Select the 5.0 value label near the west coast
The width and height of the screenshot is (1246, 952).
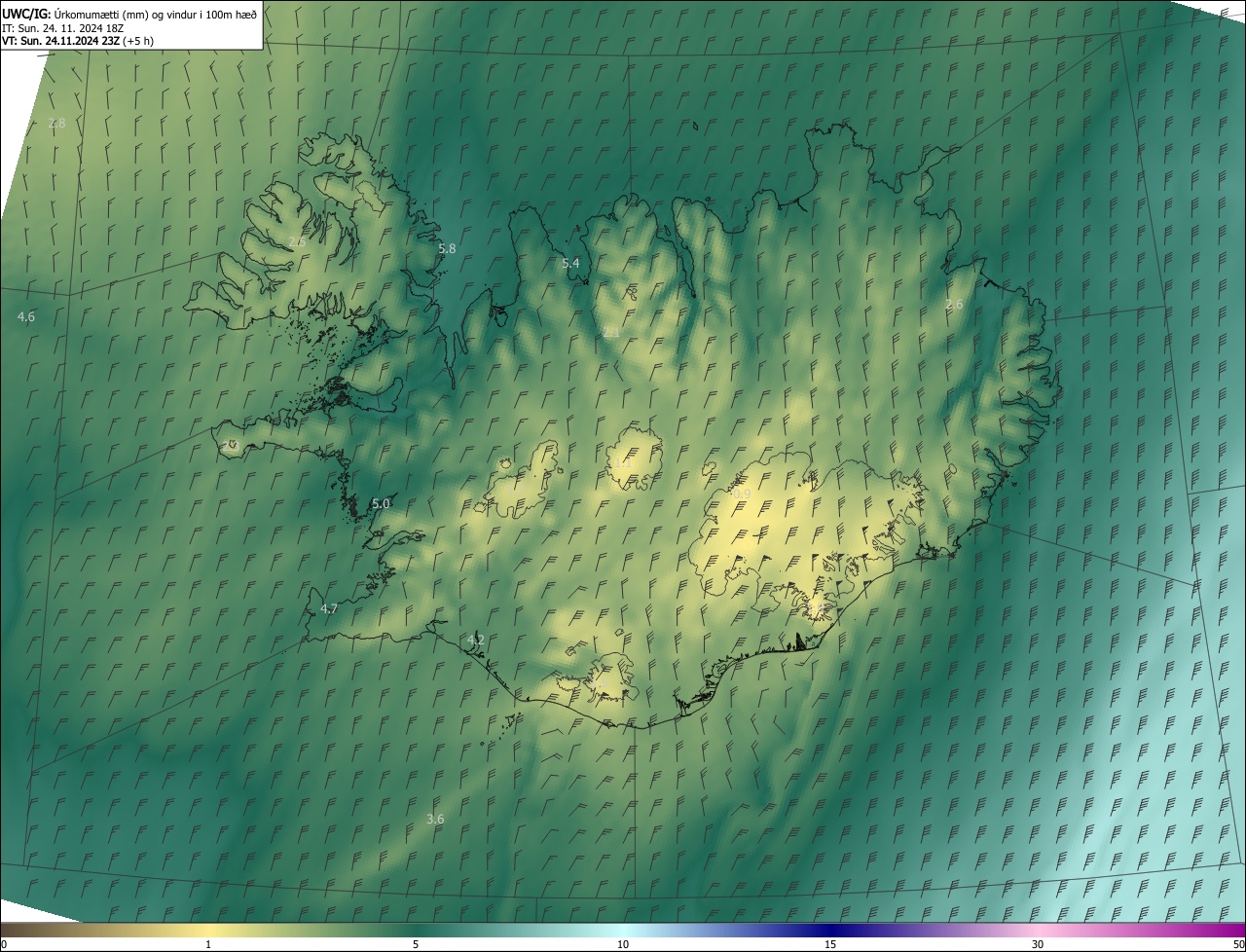381,504
